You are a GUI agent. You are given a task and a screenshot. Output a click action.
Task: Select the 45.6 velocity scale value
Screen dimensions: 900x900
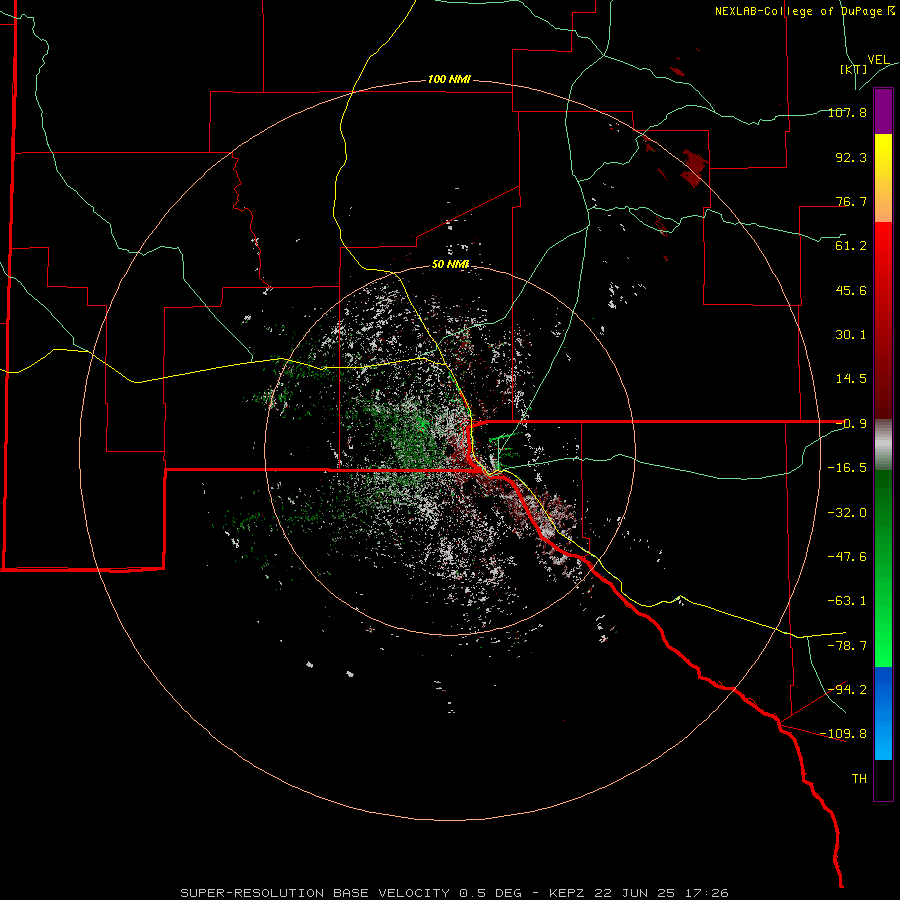click(x=851, y=290)
